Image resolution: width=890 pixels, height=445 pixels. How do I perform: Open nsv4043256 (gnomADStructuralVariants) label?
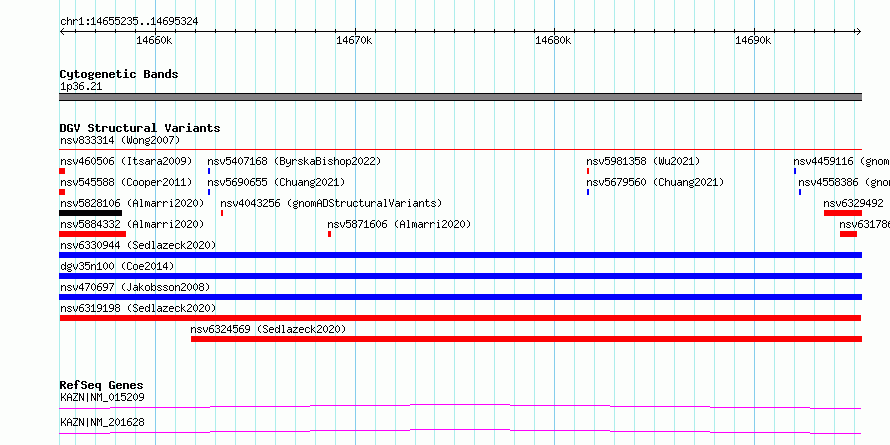click(331, 203)
